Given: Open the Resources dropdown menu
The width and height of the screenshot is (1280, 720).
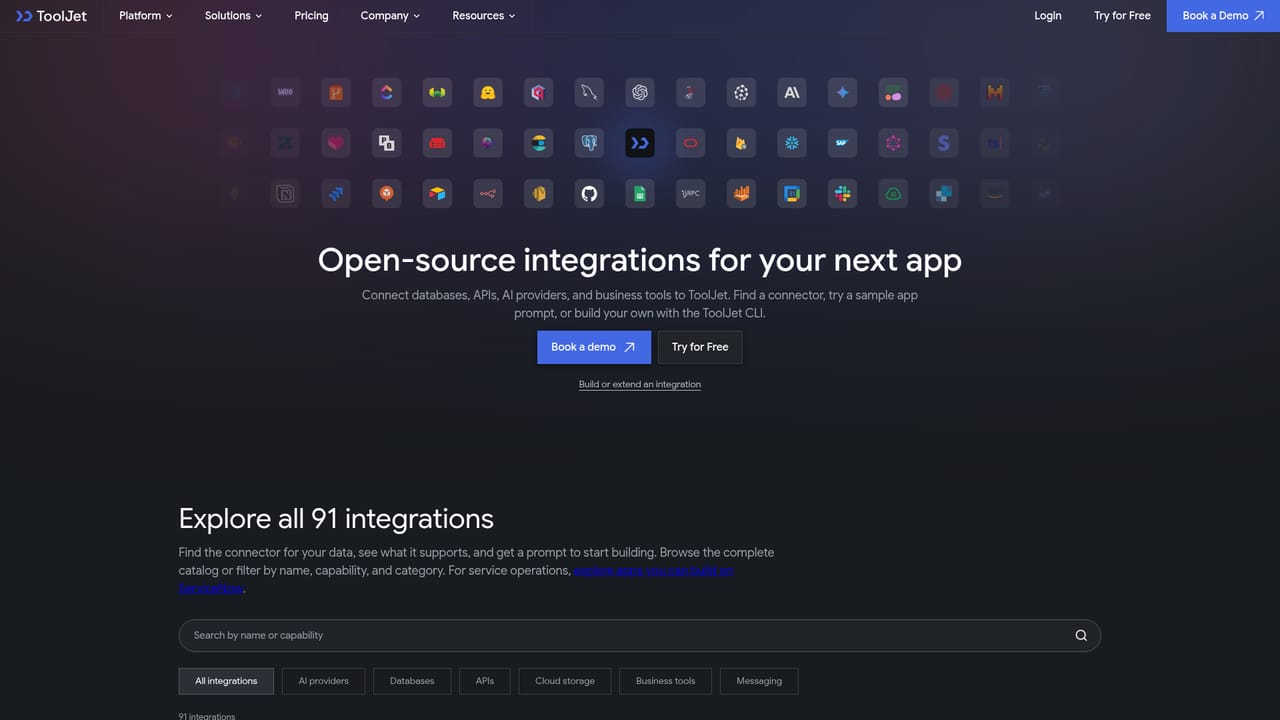Looking at the screenshot, I should point(484,16).
